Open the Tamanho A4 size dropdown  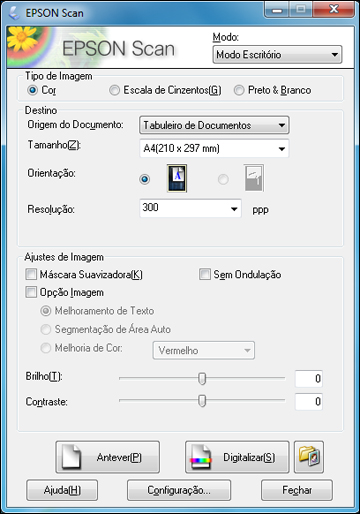pyautogui.click(x=214, y=148)
